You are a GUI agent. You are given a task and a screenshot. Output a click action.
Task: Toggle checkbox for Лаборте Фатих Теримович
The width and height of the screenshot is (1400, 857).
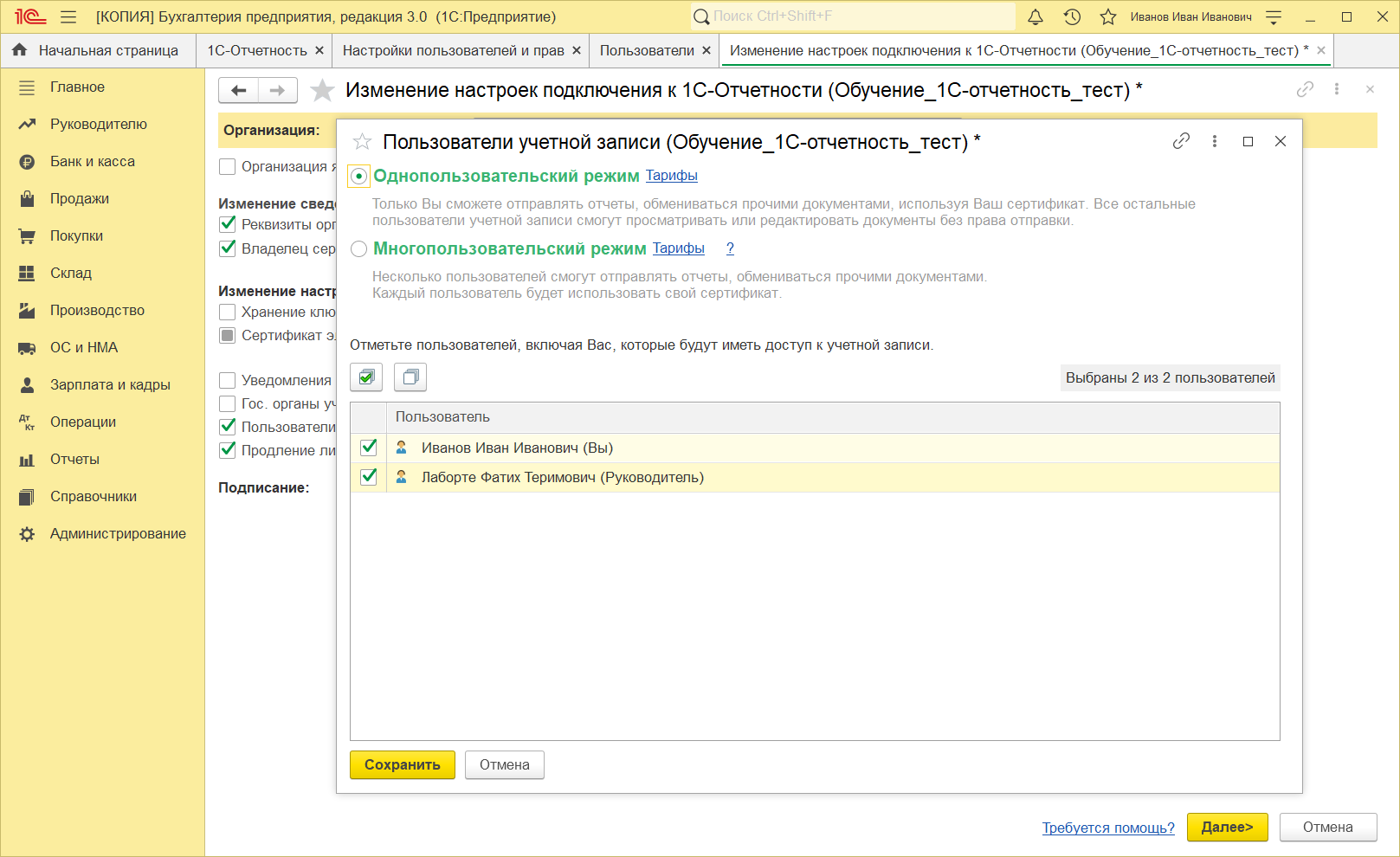(369, 477)
